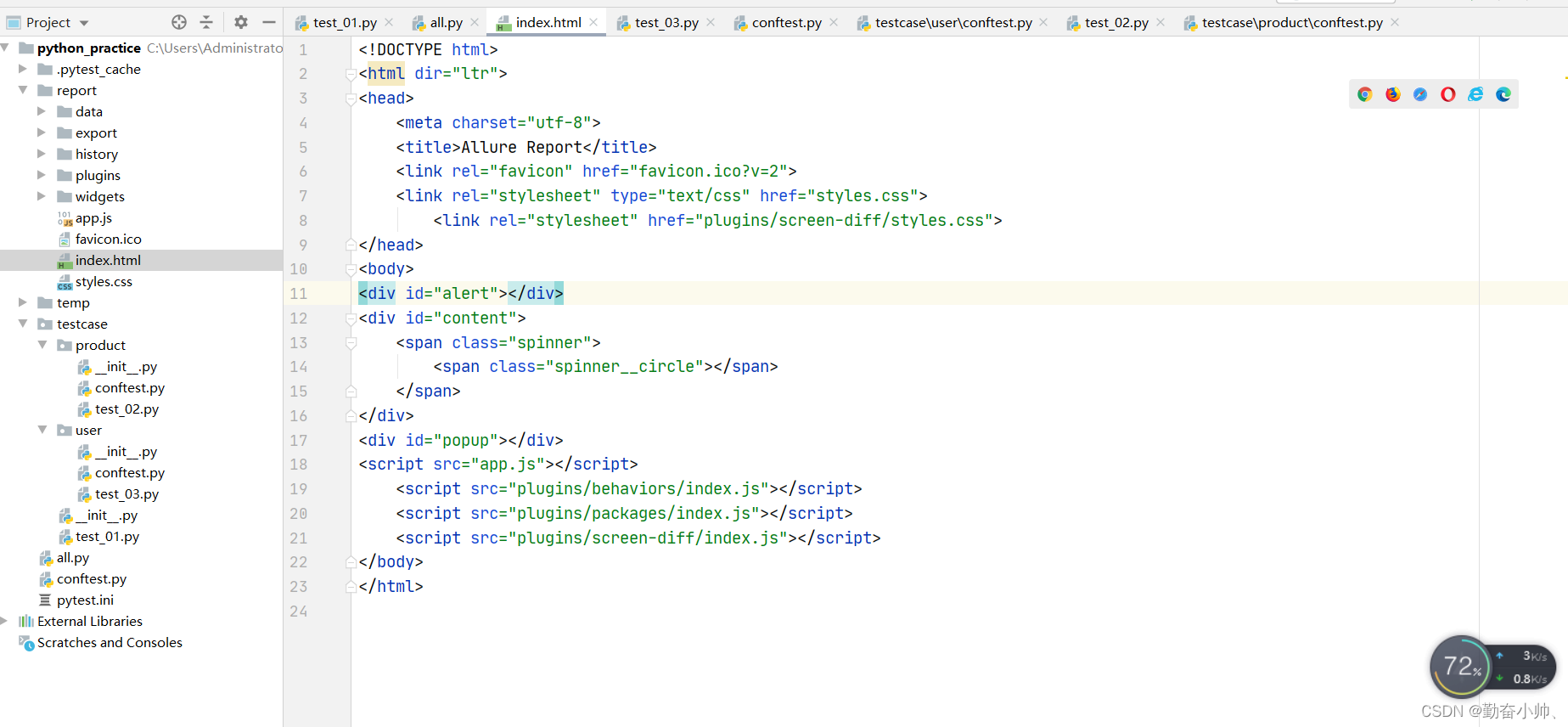Close the test_02.py tab
The image size is (1568, 727).
tap(1161, 22)
